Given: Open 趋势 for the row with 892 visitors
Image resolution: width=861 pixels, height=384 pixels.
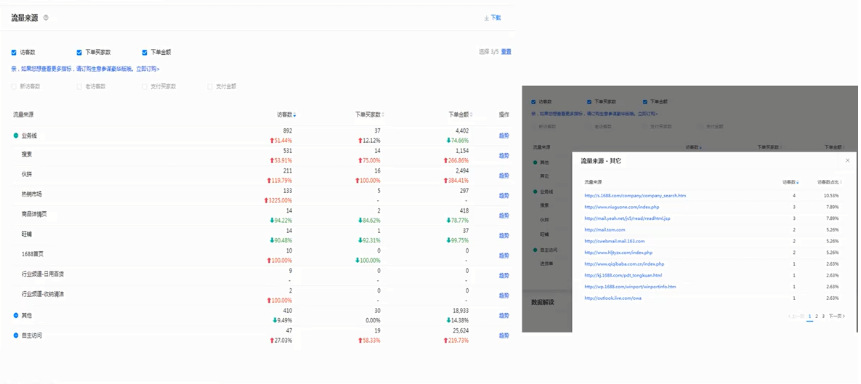Looking at the screenshot, I should pos(504,136).
